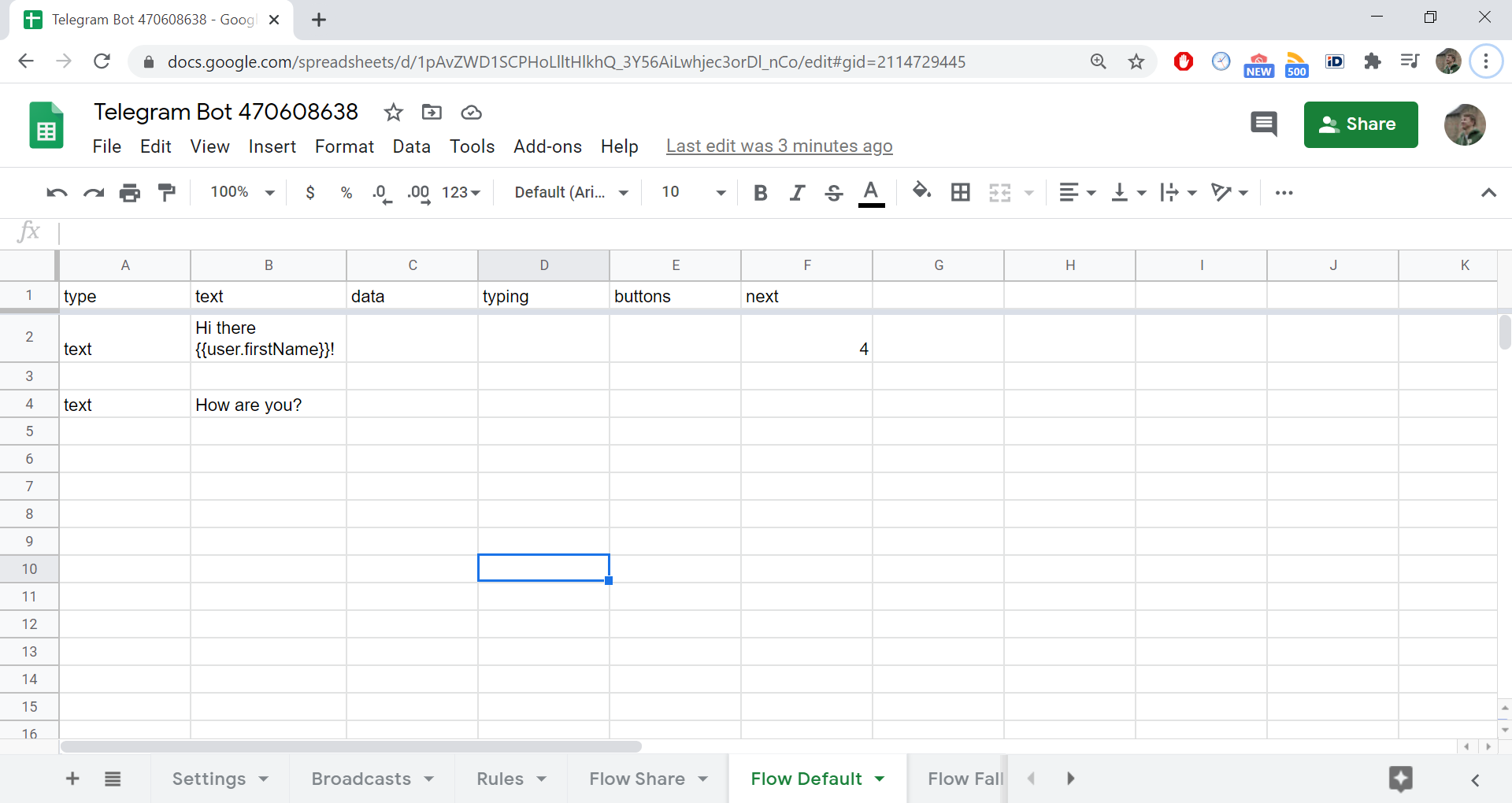Click the Print icon

[130, 193]
